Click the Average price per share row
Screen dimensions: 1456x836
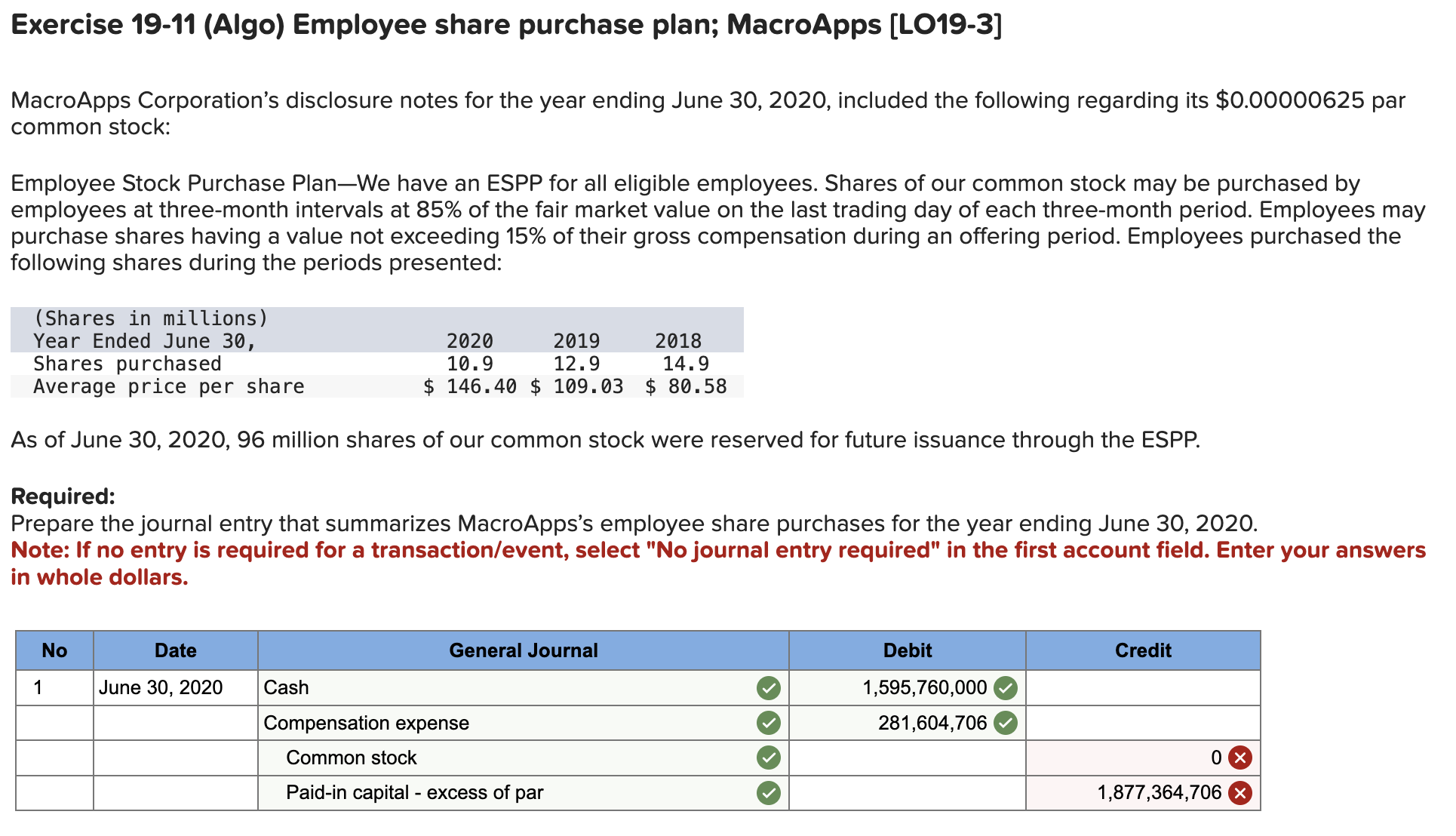pyautogui.click(x=302, y=386)
